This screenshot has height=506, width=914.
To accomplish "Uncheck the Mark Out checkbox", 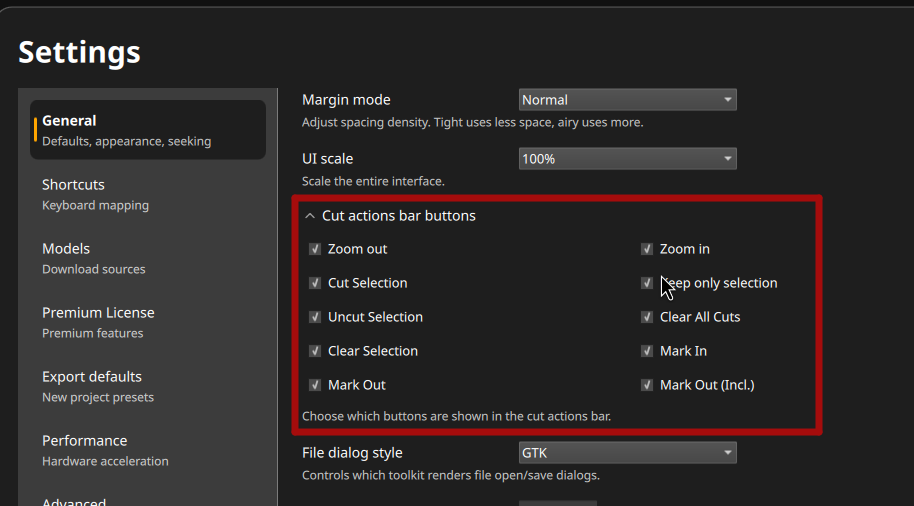I will pyautogui.click(x=315, y=385).
